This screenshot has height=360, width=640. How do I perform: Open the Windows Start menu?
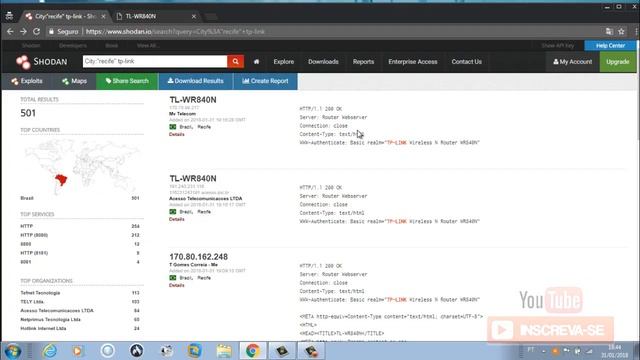13,351
